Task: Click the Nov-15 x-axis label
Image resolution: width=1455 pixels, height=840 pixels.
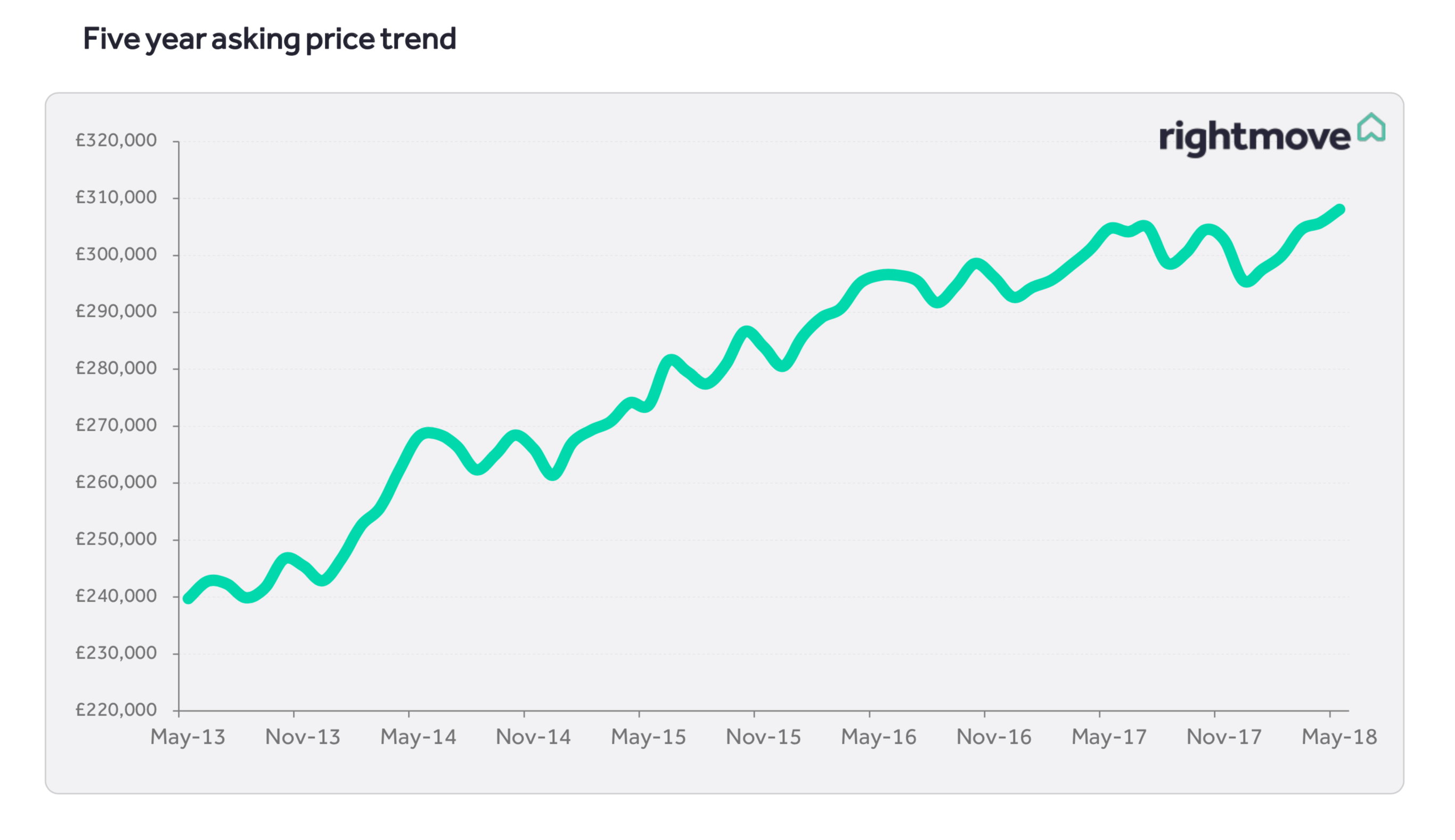Action: pos(763,737)
